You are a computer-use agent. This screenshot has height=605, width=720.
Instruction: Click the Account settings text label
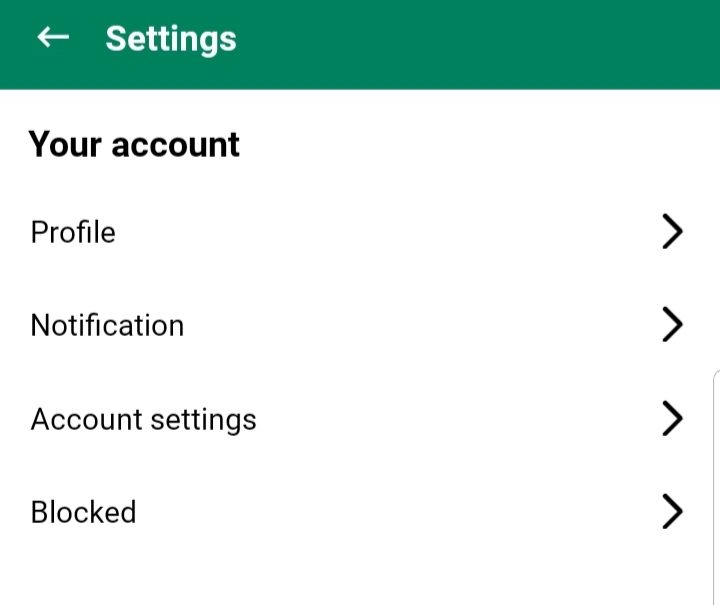(x=143, y=419)
